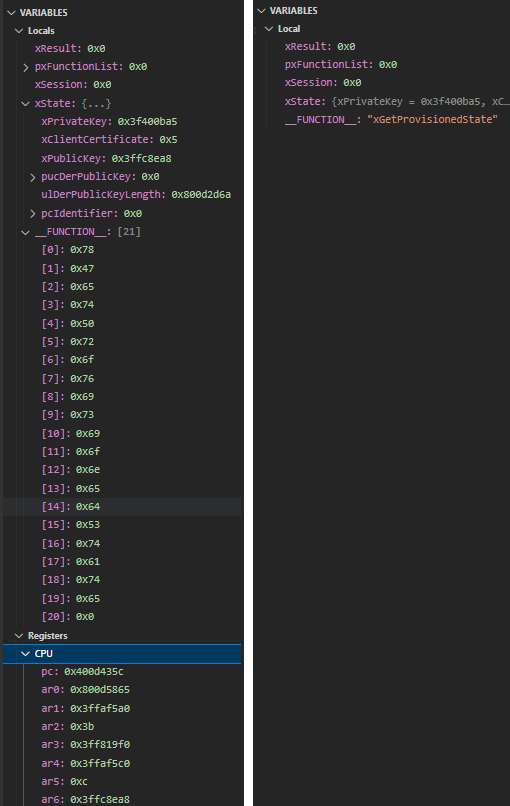Select register ar5: 0xc

pyautogui.click(x=64, y=781)
